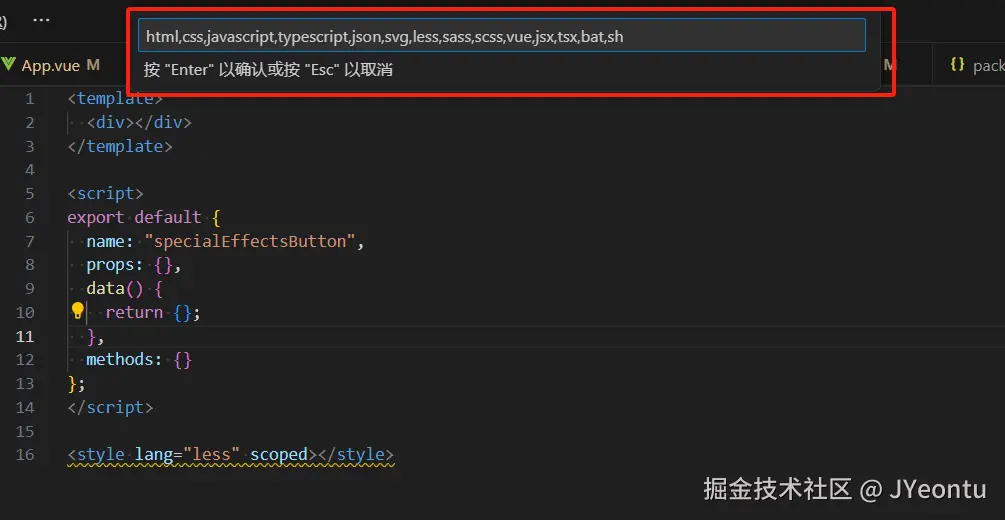Click line number 13 in the gutter

tap(25, 383)
